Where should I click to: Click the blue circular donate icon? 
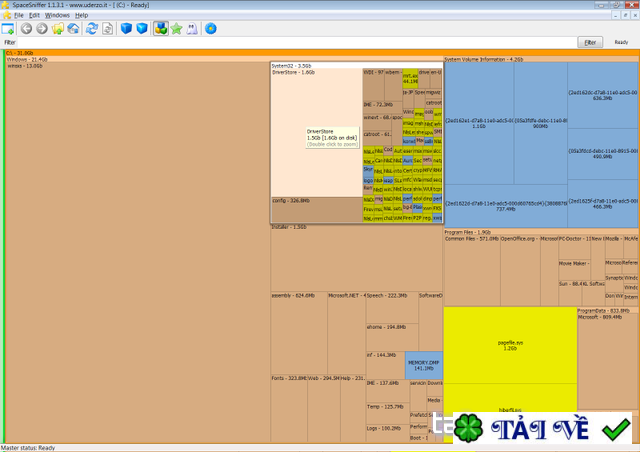pos(211,29)
